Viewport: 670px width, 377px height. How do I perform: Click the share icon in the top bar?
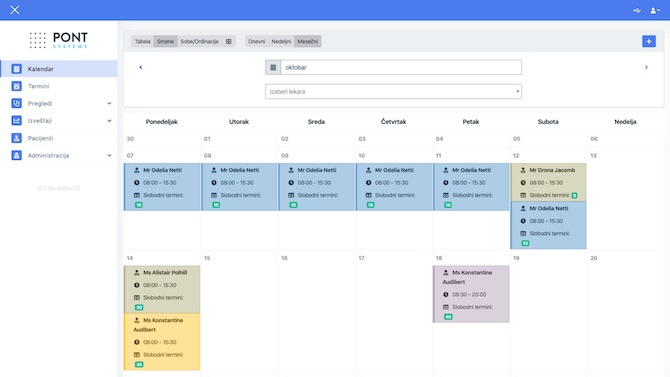[637, 11]
